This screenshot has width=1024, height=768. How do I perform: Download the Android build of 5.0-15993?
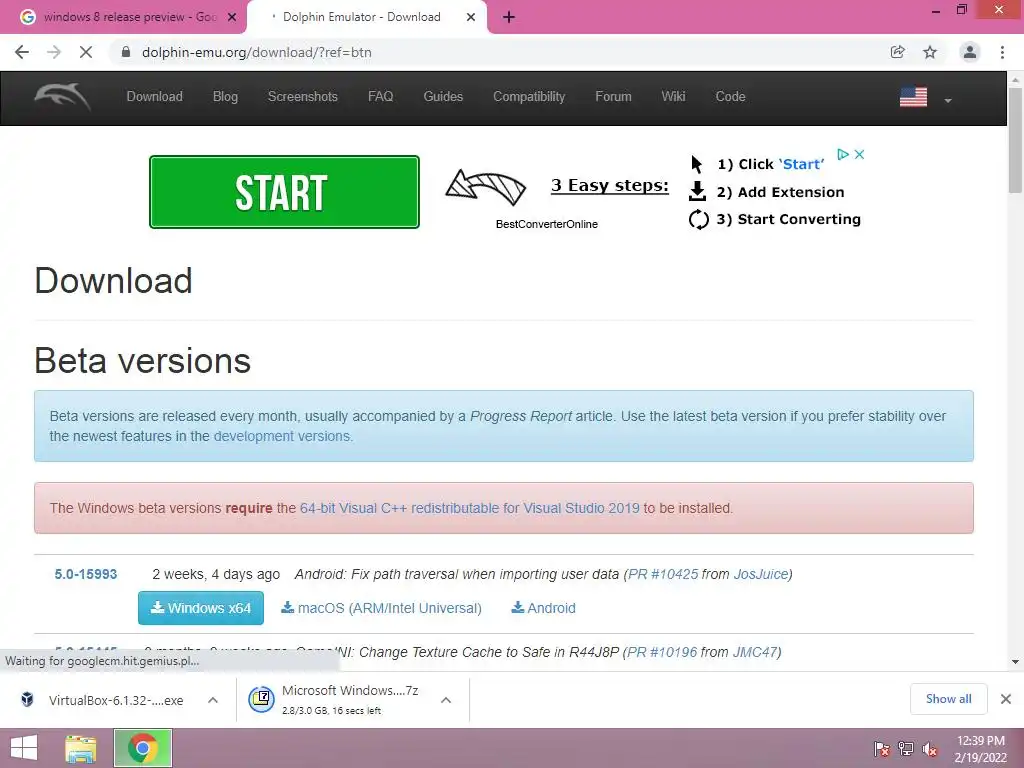click(x=543, y=608)
